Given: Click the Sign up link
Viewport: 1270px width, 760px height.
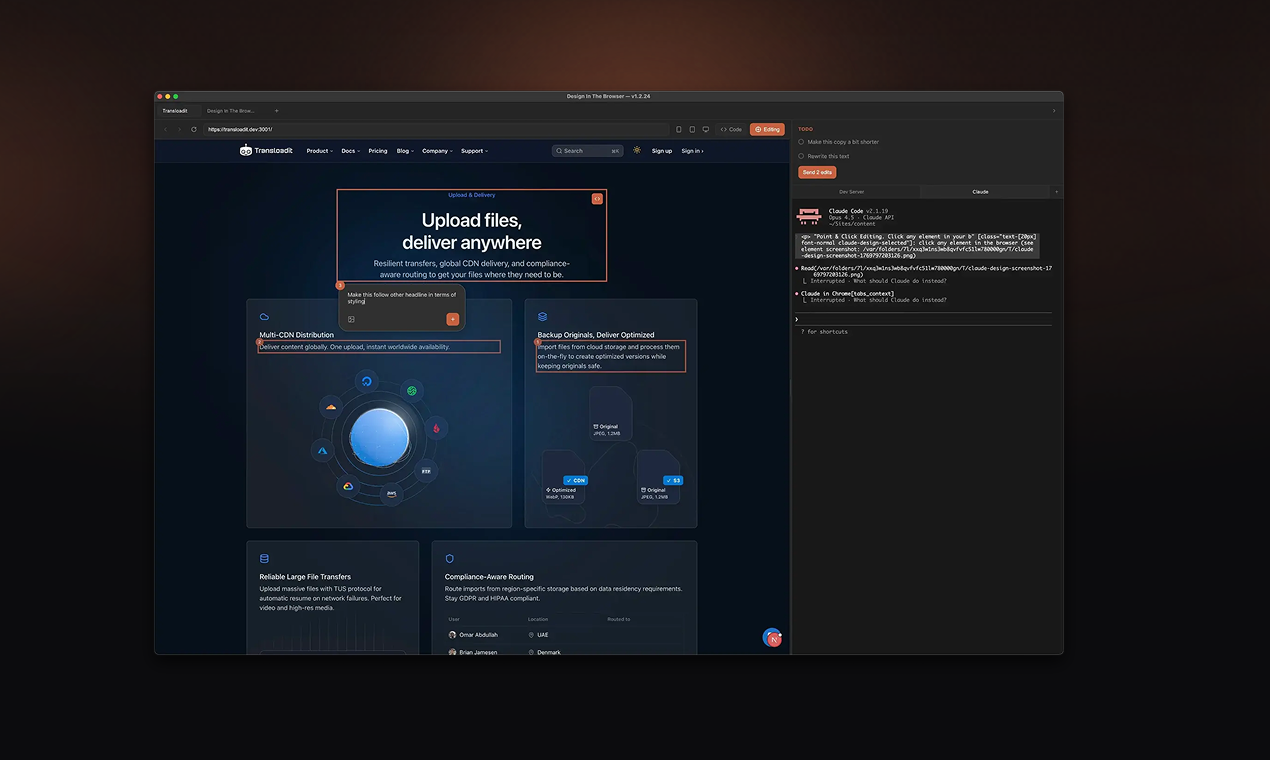Looking at the screenshot, I should [662, 150].
